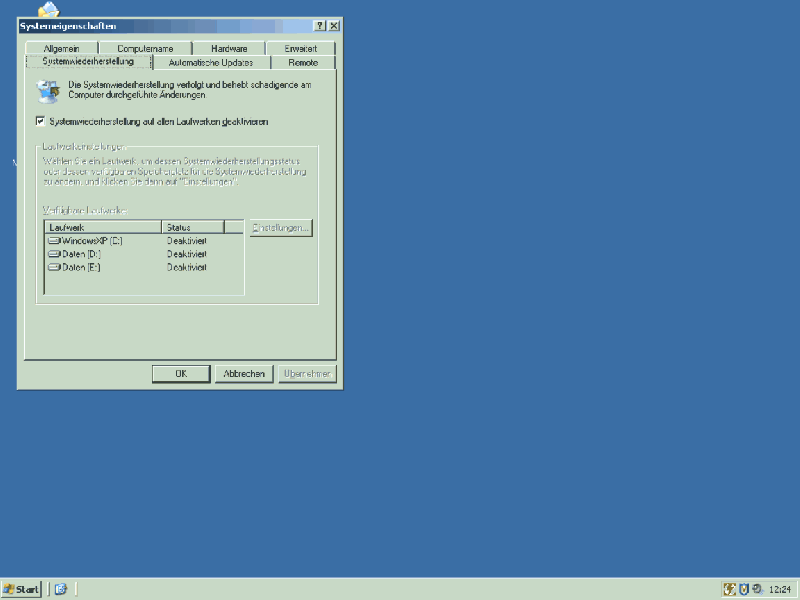
Task: Uncheck Systemwiederherstellung auf allen Laufwerken deaktivieren
Action: [x=40, y=121]
